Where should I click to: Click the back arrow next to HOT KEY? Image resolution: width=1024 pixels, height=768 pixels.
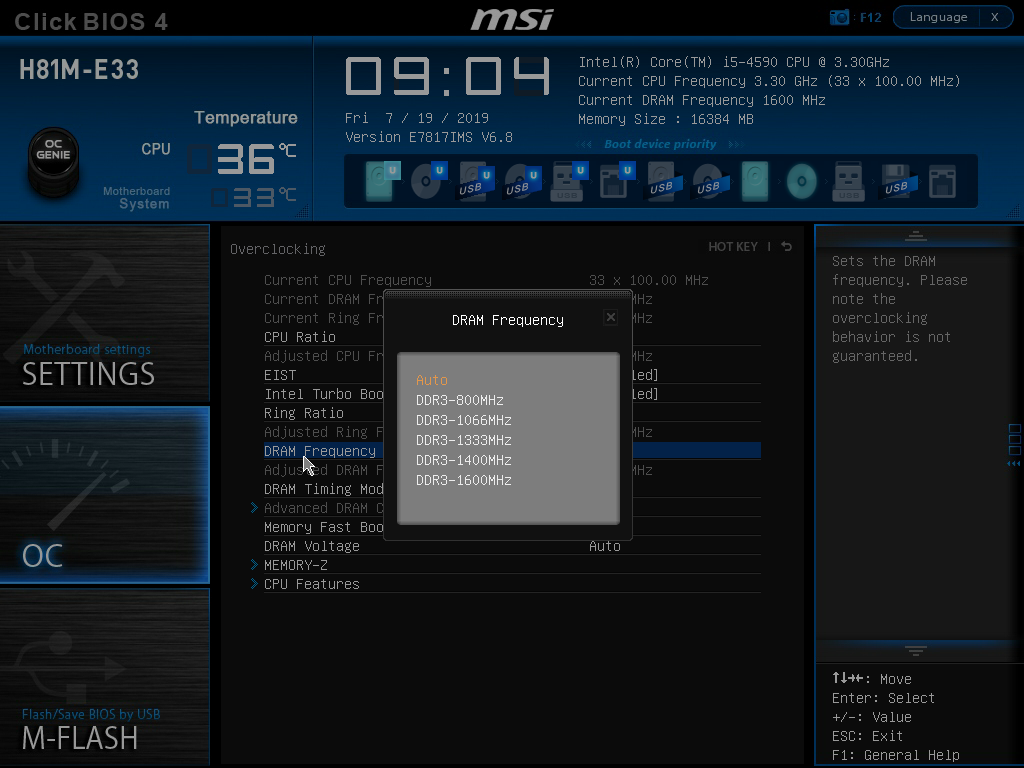[x=787, y=246]
